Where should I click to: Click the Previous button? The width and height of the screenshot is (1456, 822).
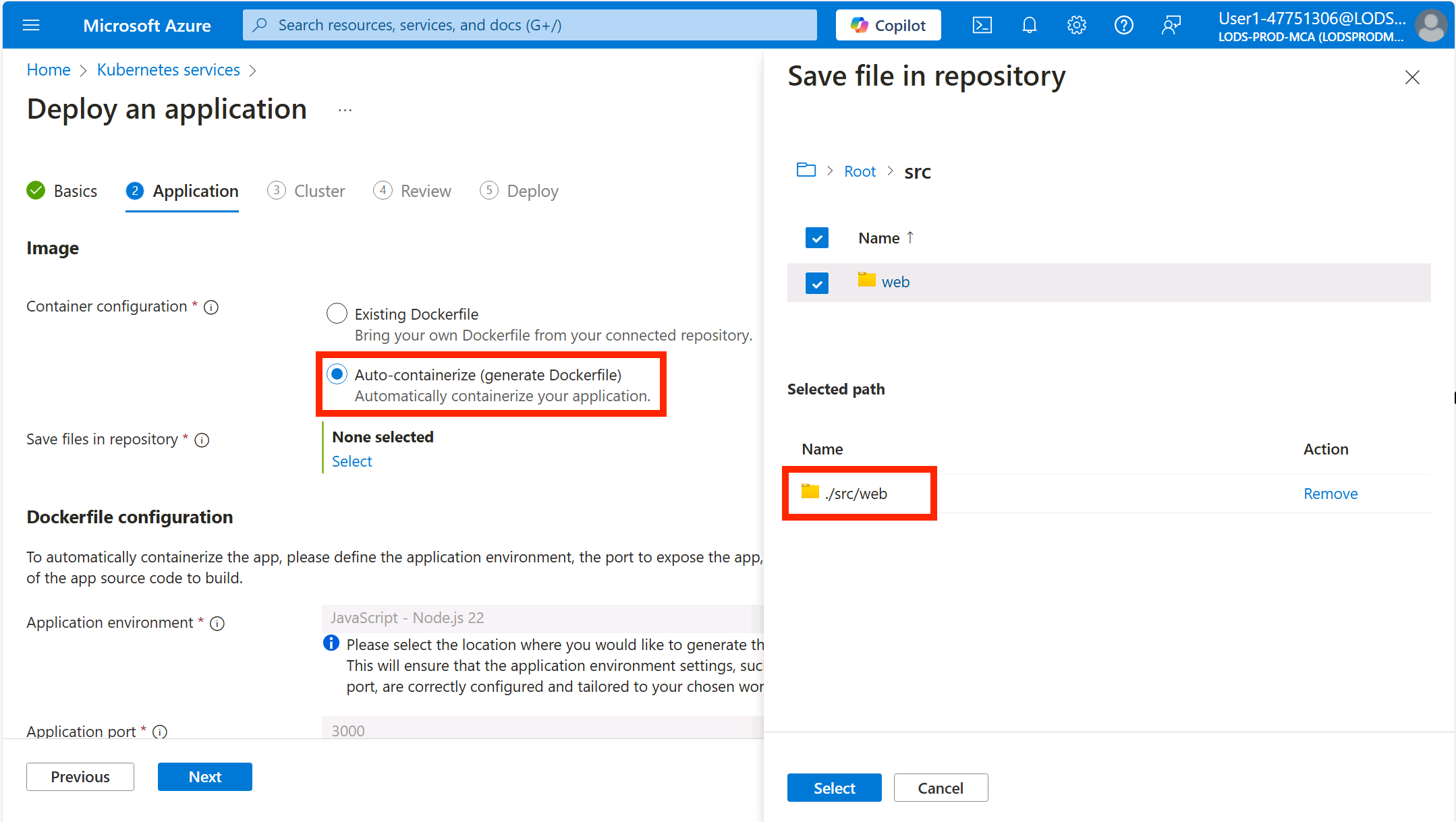80,777
